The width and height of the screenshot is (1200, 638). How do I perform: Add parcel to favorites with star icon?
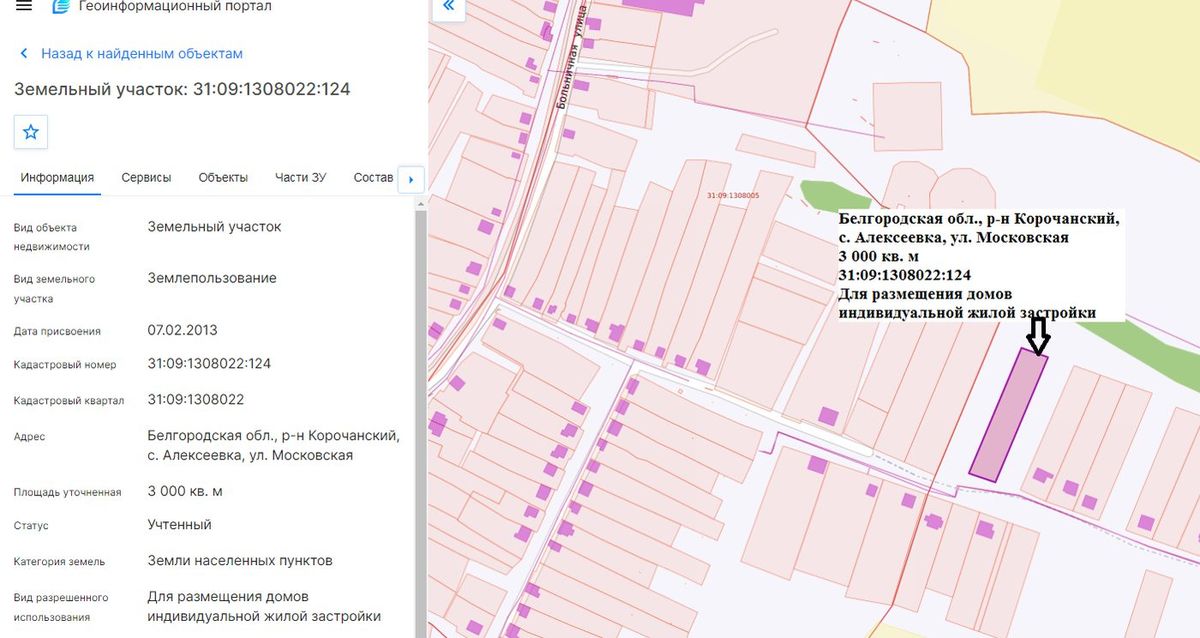click(x=31, y=132)
